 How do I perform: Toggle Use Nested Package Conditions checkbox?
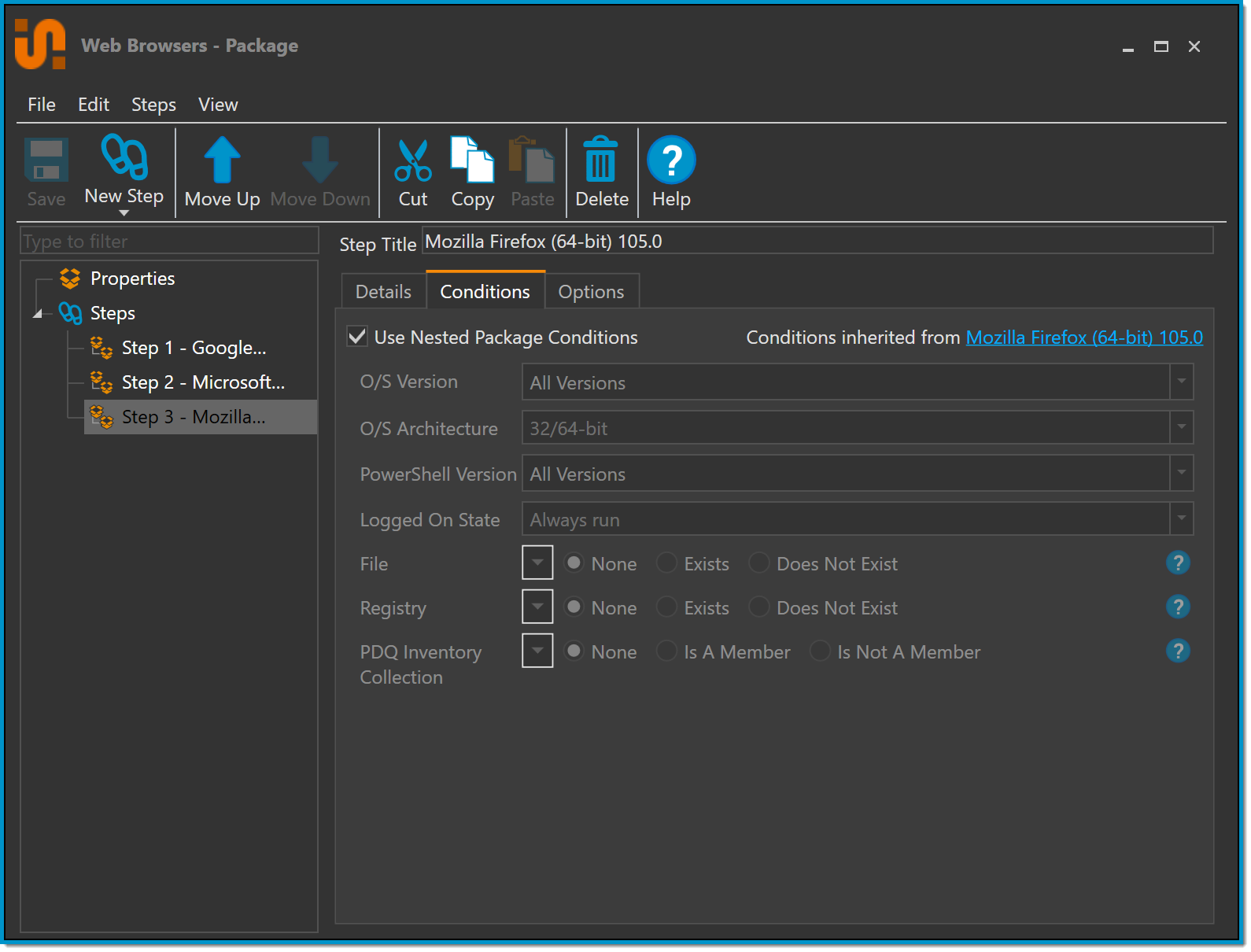click(x=357, y=337)
